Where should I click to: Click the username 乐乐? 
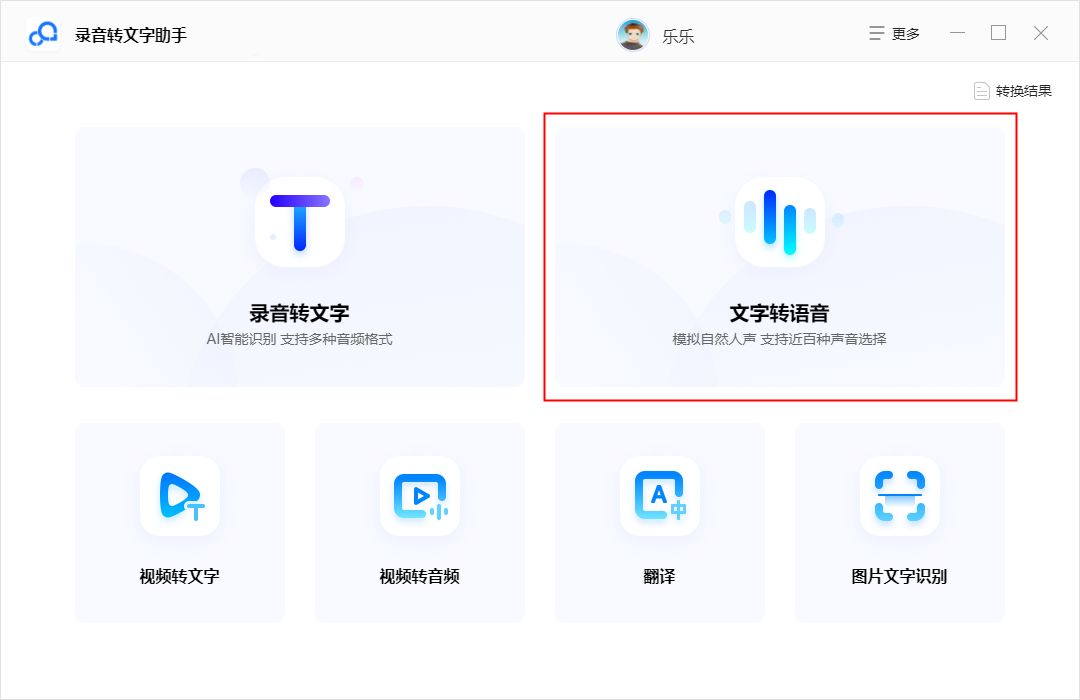[x=678, y=36]
